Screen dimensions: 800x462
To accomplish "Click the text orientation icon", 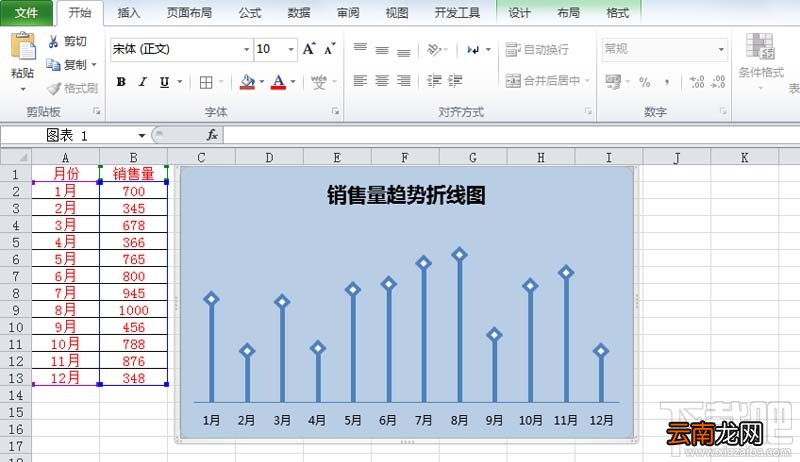I will [x=434, y=49].
